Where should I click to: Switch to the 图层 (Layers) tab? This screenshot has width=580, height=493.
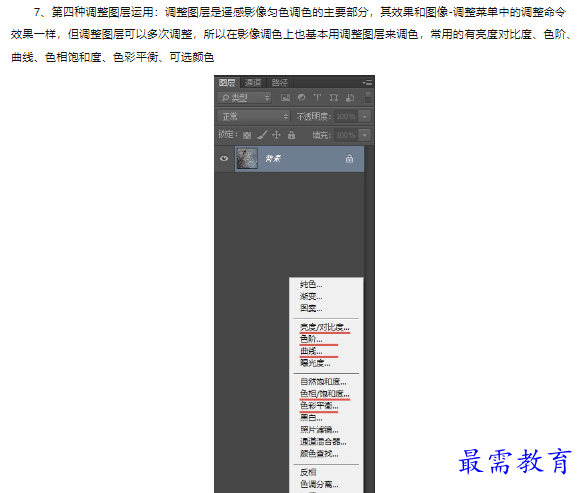pos(227,82)
